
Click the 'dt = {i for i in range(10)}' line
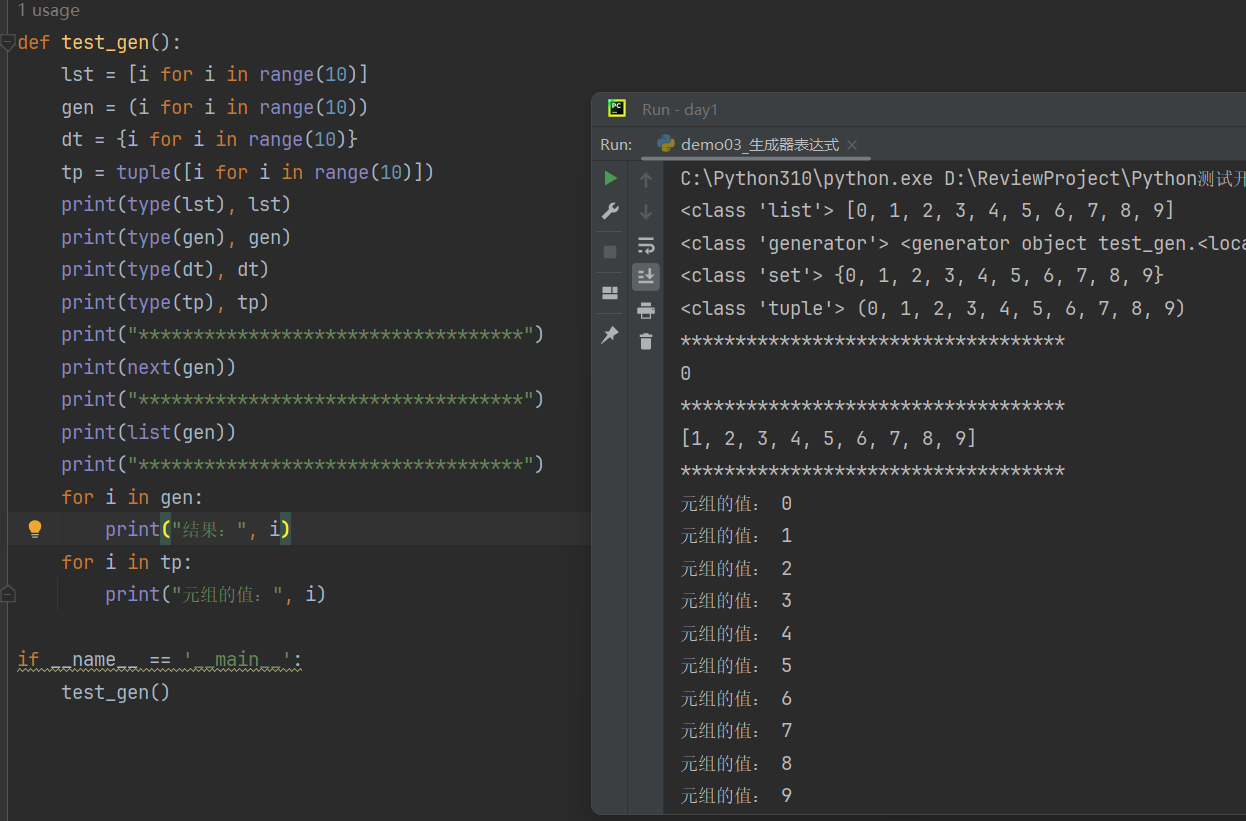209,140
